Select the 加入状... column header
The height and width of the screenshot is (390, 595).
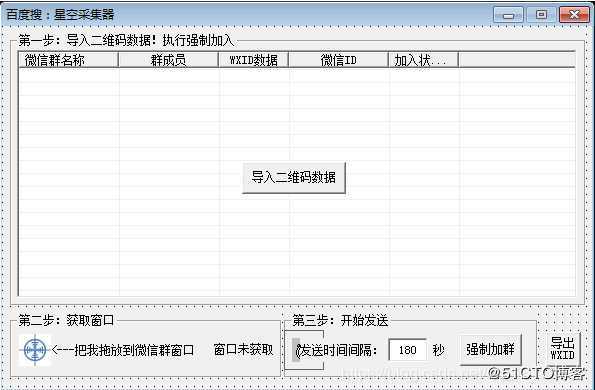pyautogui.click(x=423, y=60)
